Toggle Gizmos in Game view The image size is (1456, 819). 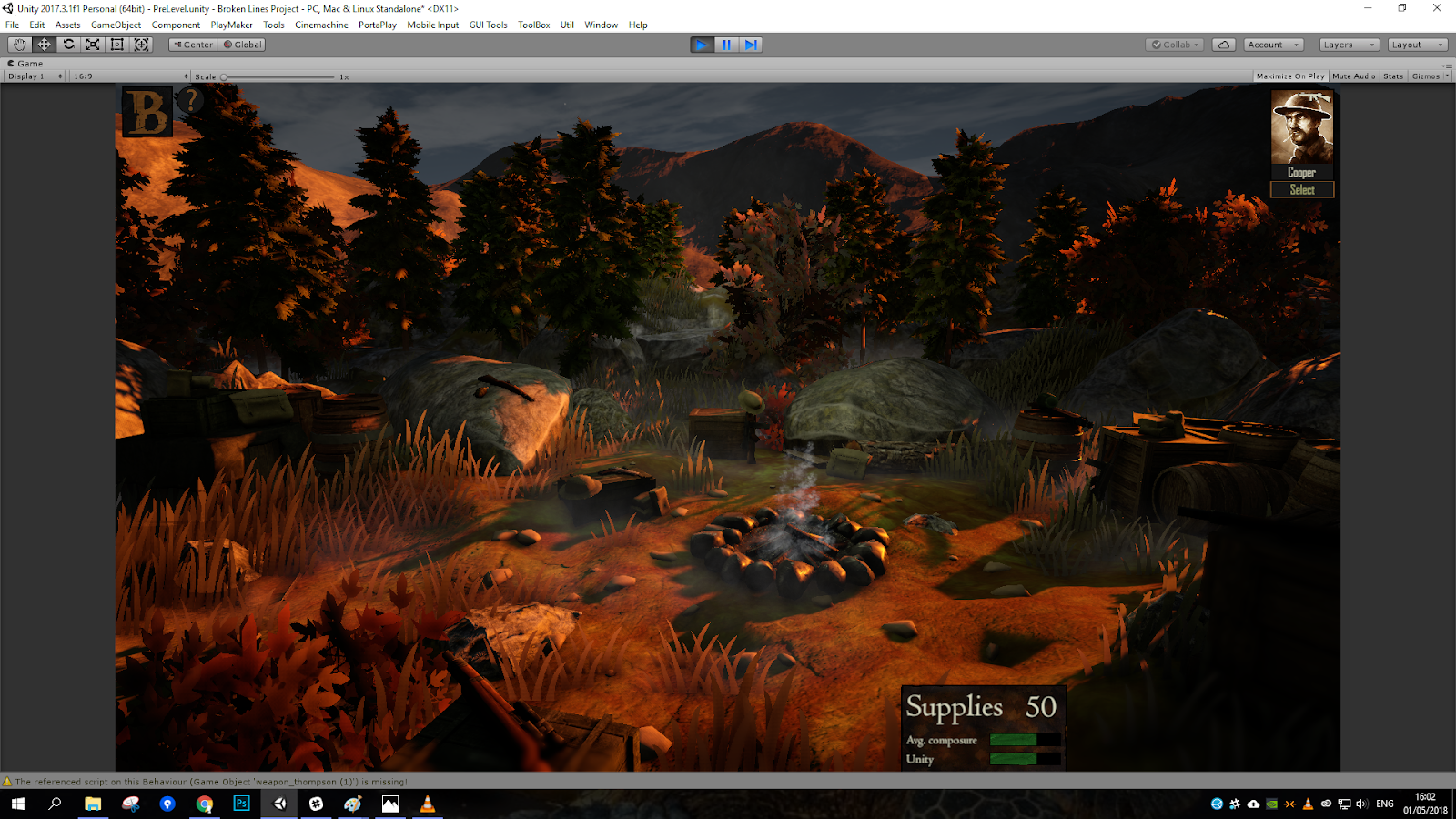pyautogui.click(x=1425, y=76)
